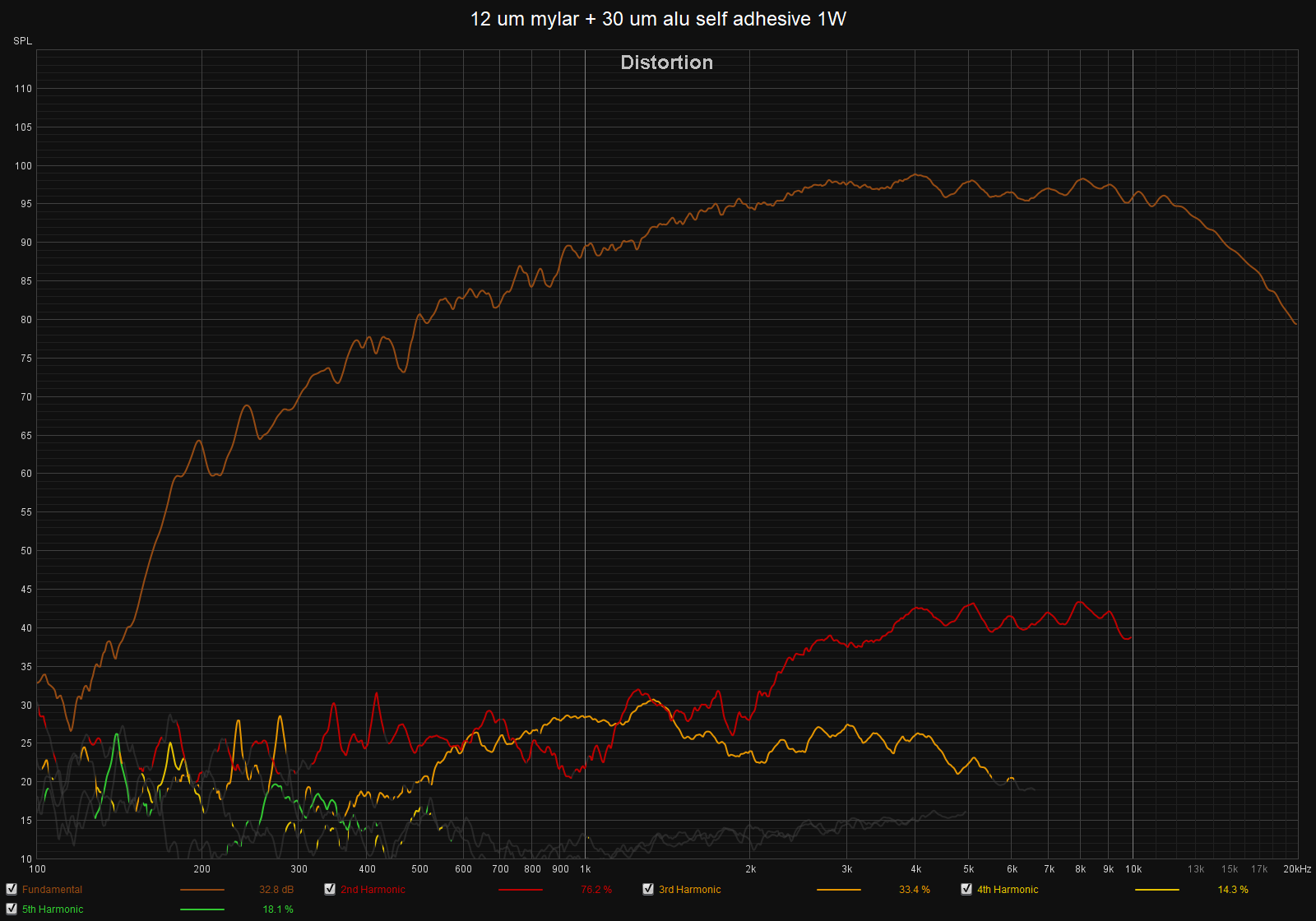The image size is (1316, 921).
Task: Click the 3rd Harmonic legend label
Action: (689, 890)
